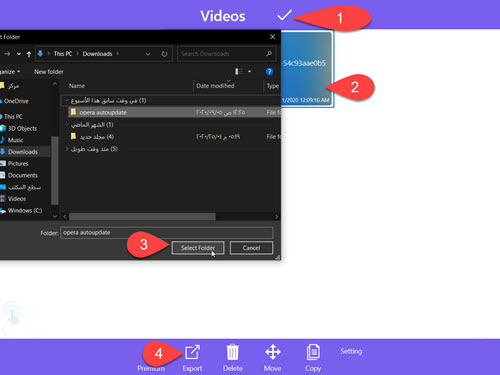
Task: Click the left arrow of horizontal scrollbar
Action: point(65,217)
